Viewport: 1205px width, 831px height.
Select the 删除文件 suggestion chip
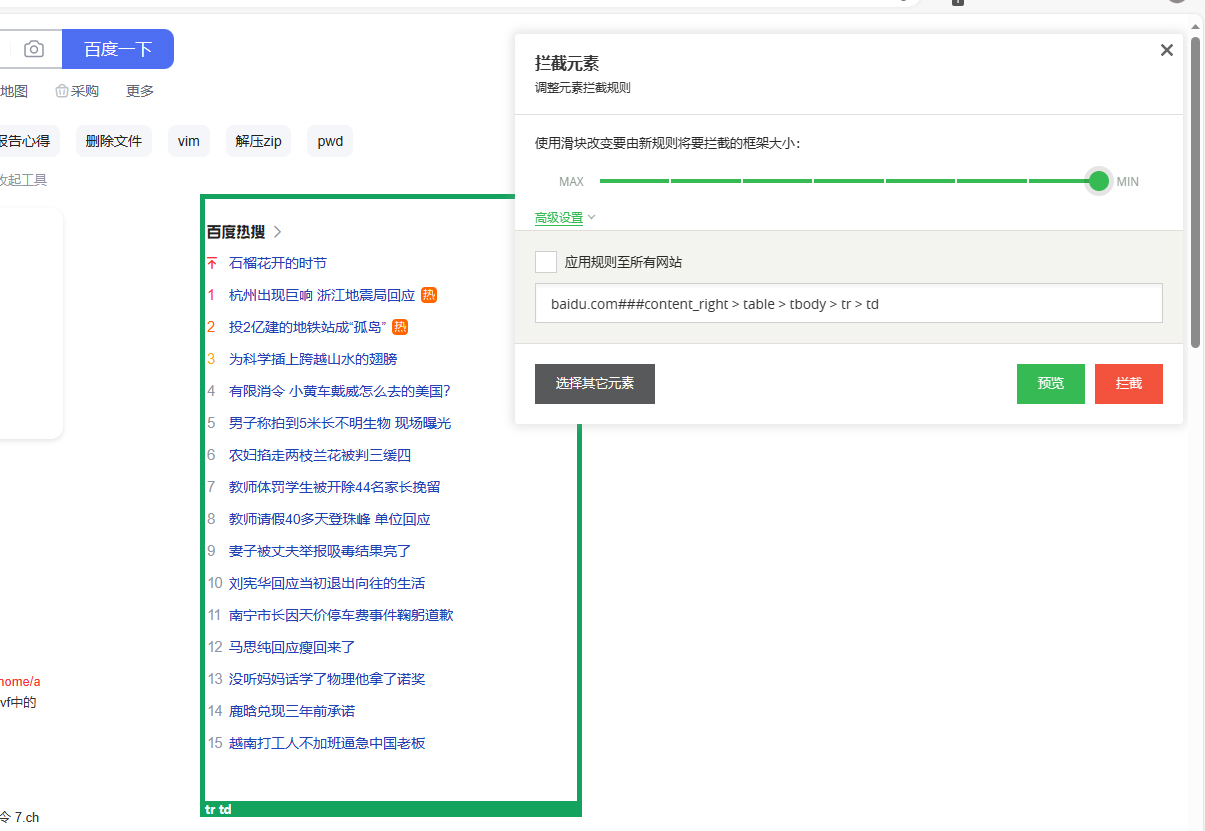[x=114, y=141]
